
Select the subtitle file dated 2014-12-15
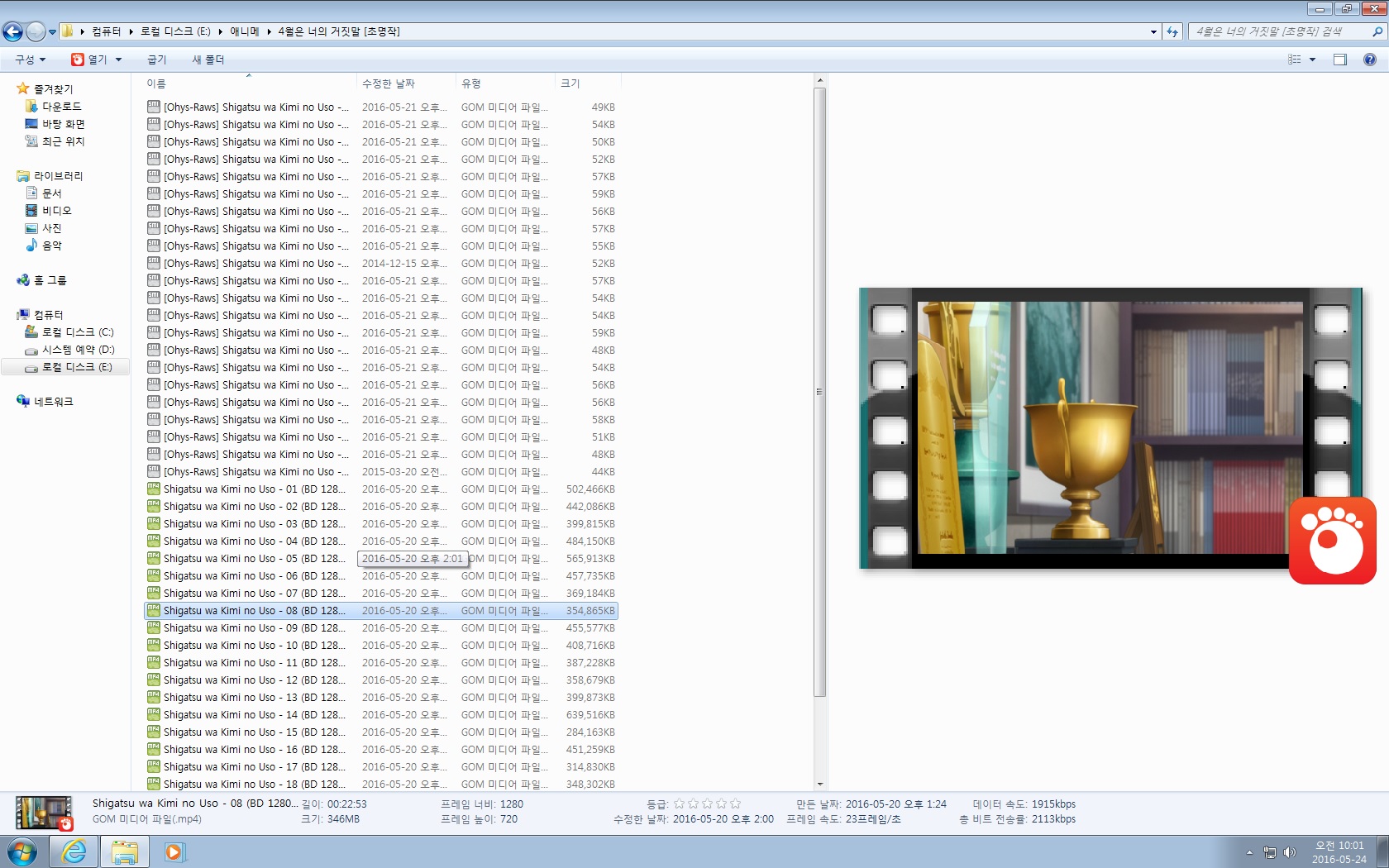tap(380, 263)
